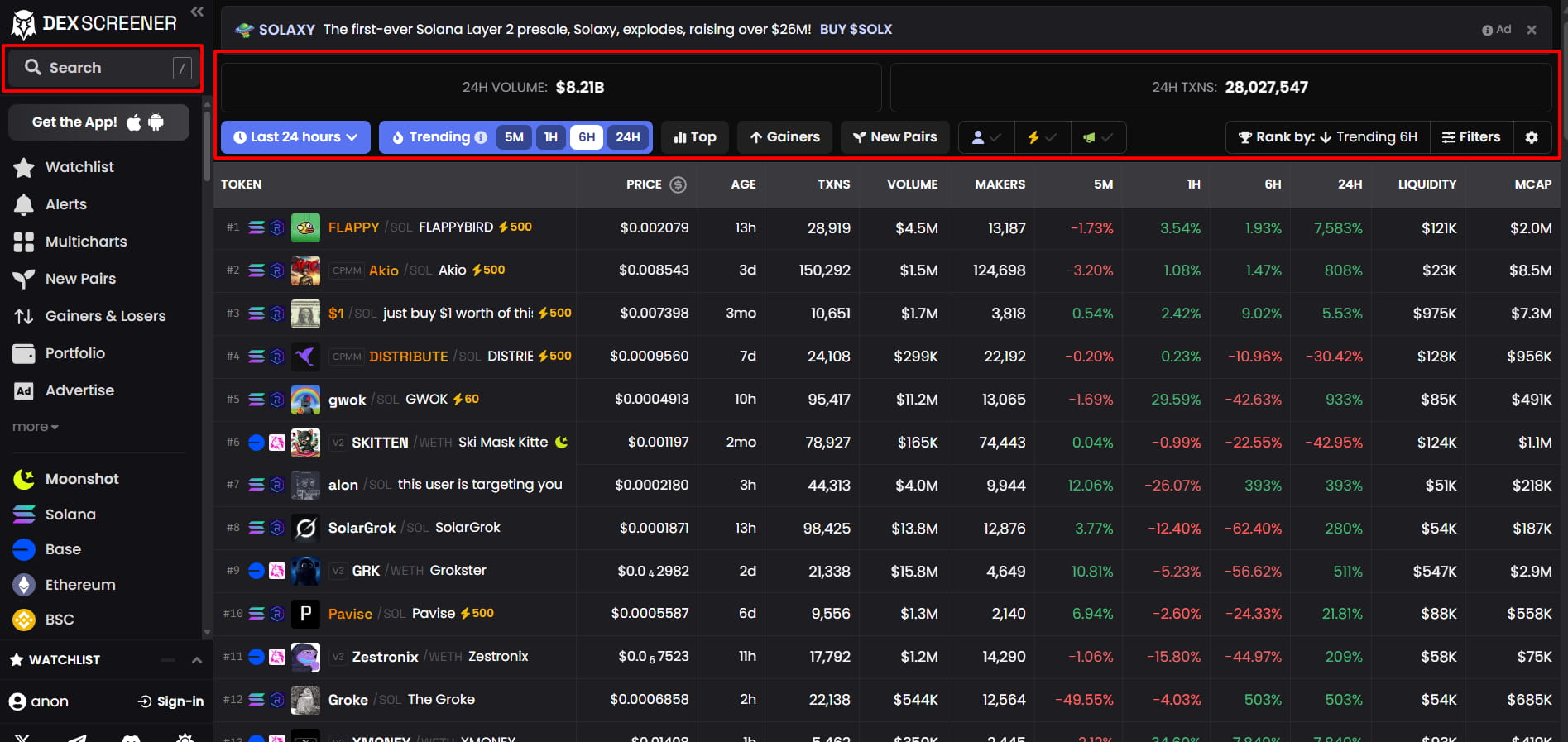The width and height of the screenshot is (1568, 742).
Task: Click the Solana chain icon in FLAPPY row
Action: pyautogui.click(x=257, y=227)
